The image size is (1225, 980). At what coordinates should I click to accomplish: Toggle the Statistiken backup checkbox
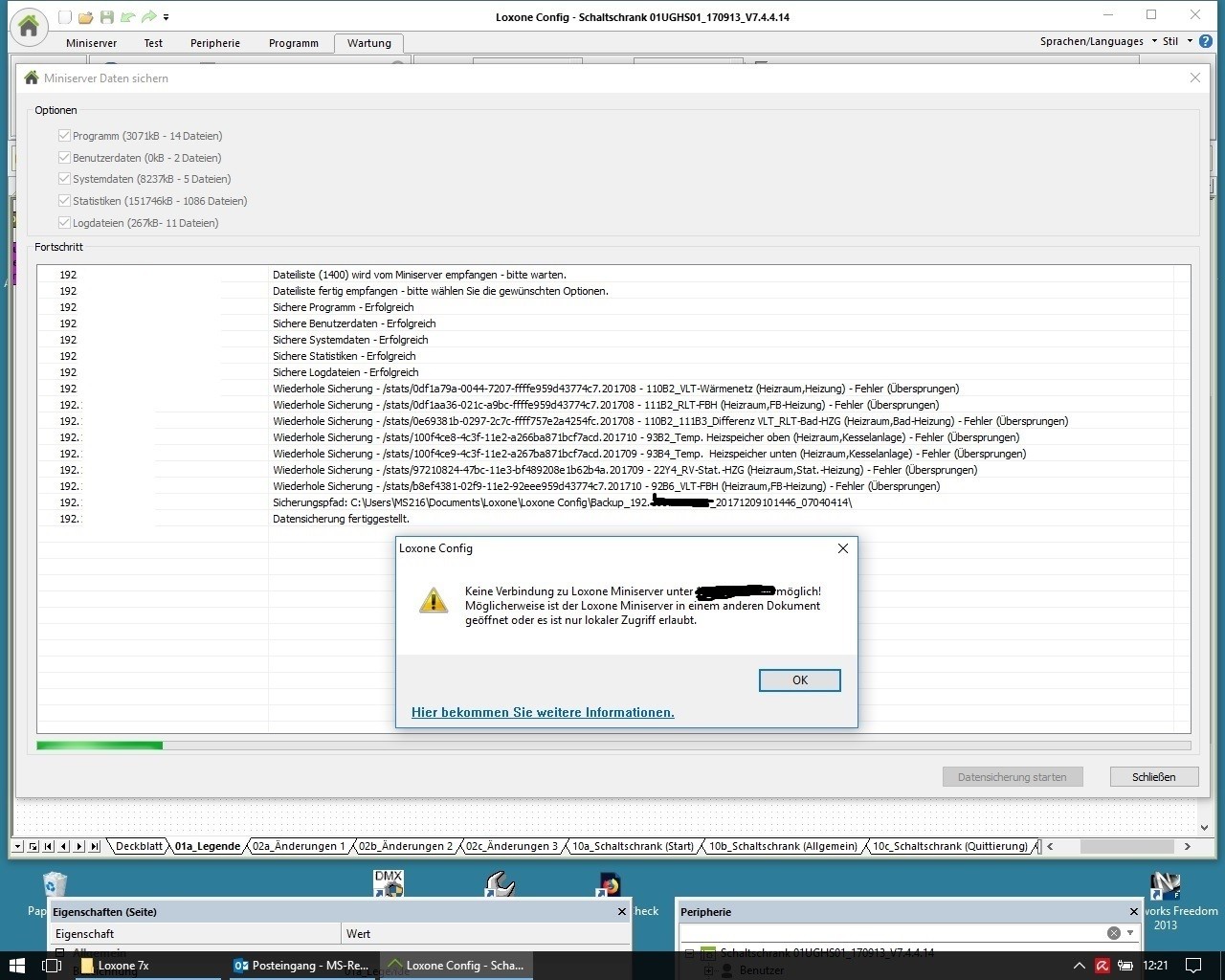pyautogui.click(x=64, y=201)
